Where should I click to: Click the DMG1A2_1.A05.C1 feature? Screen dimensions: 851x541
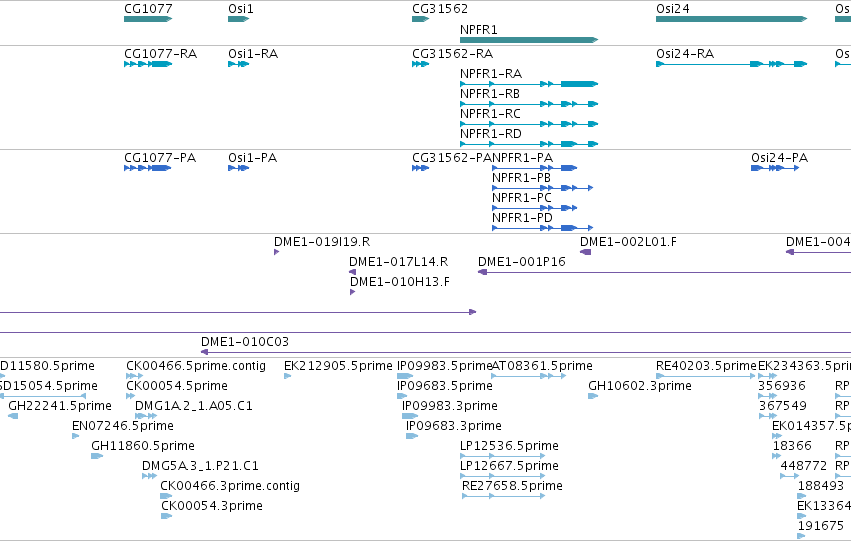(x=145, y=416)
